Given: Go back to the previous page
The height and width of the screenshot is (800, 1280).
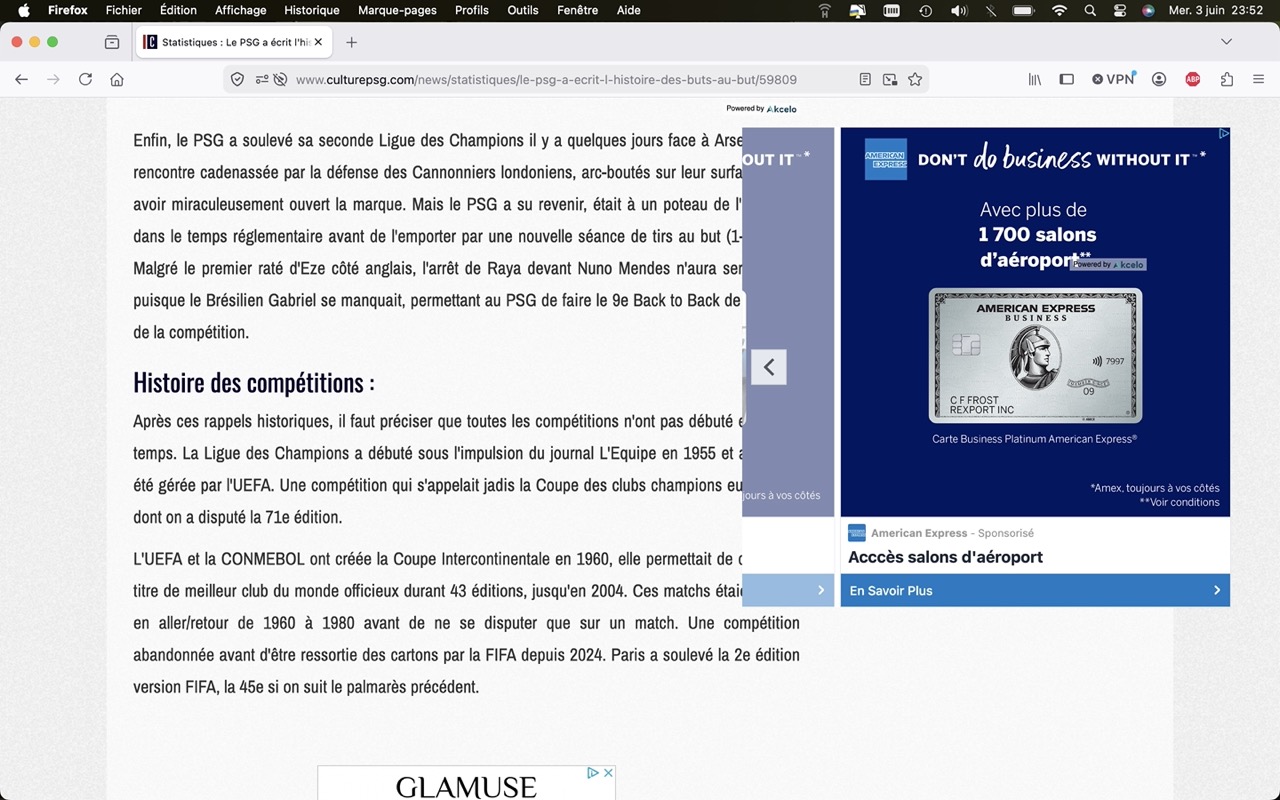Looking at the screenshot, I should tap(21, 80).
